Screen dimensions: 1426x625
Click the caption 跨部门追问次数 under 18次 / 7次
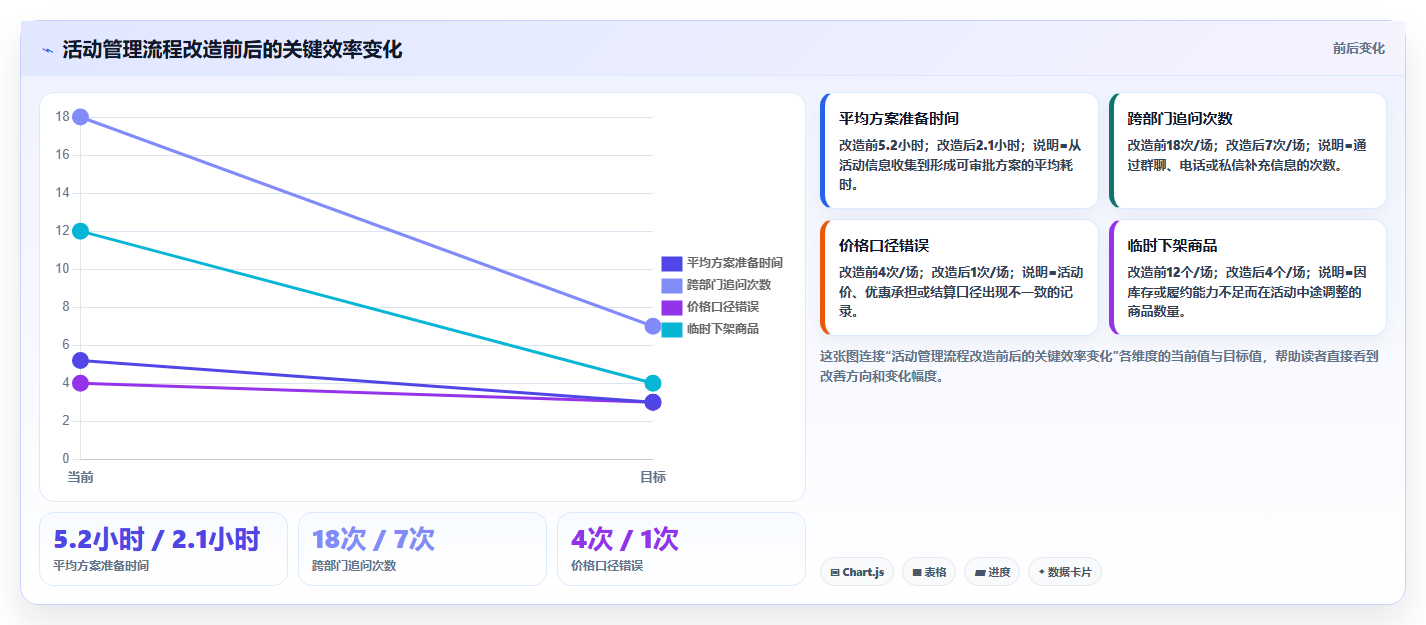(x=354, y=566)
